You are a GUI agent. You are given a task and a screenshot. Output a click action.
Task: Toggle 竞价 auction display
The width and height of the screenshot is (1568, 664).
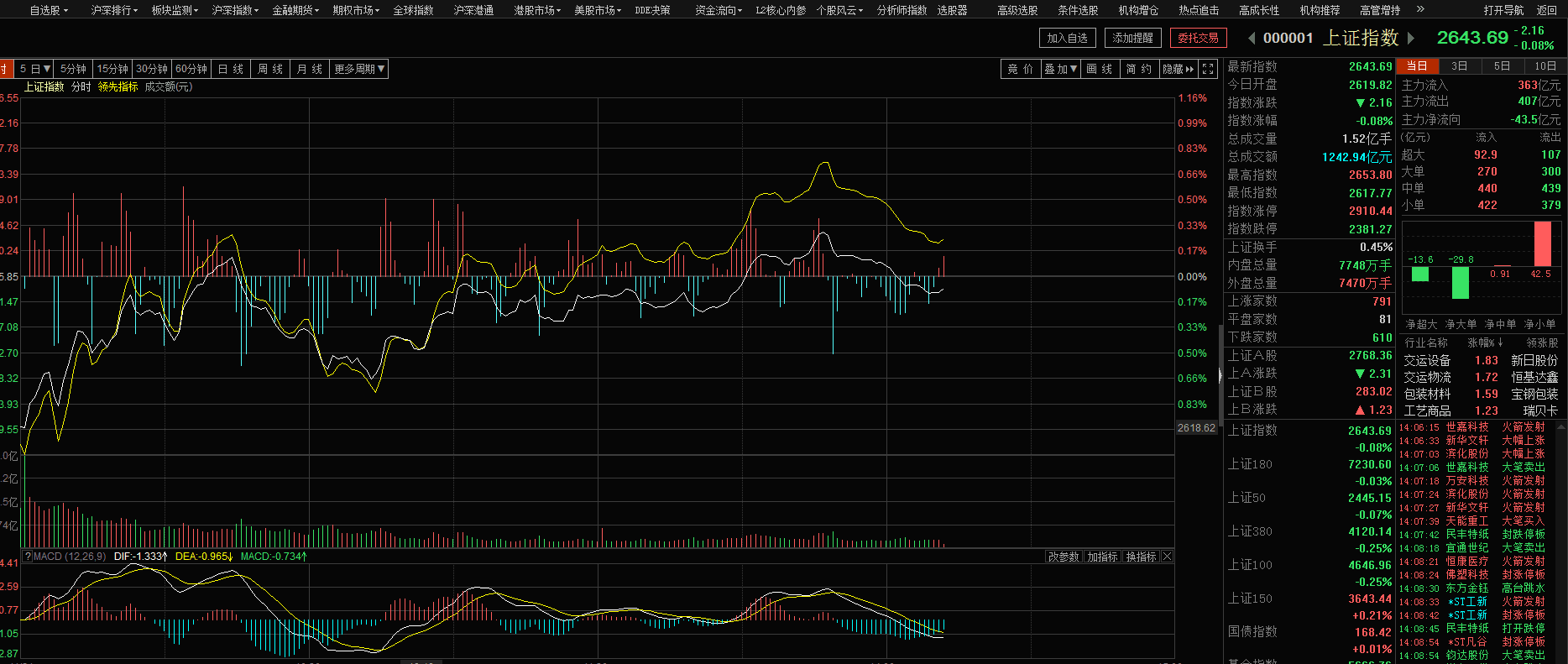click(x=1020, y=69)
